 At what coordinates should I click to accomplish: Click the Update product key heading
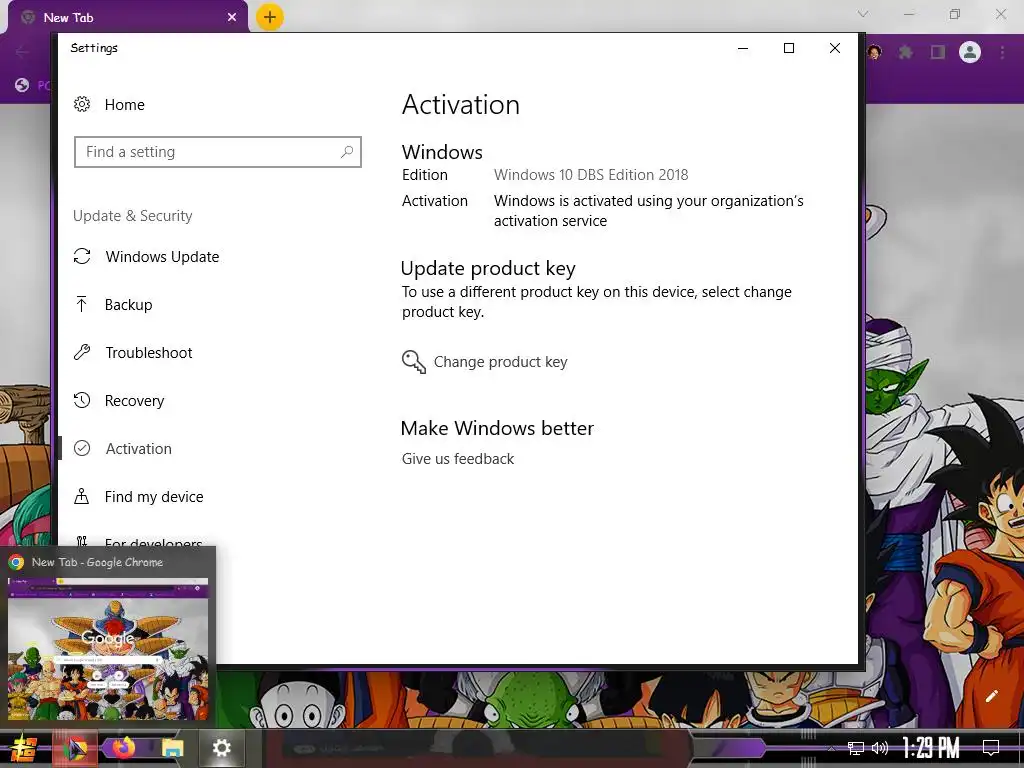(x=488, y=268)
